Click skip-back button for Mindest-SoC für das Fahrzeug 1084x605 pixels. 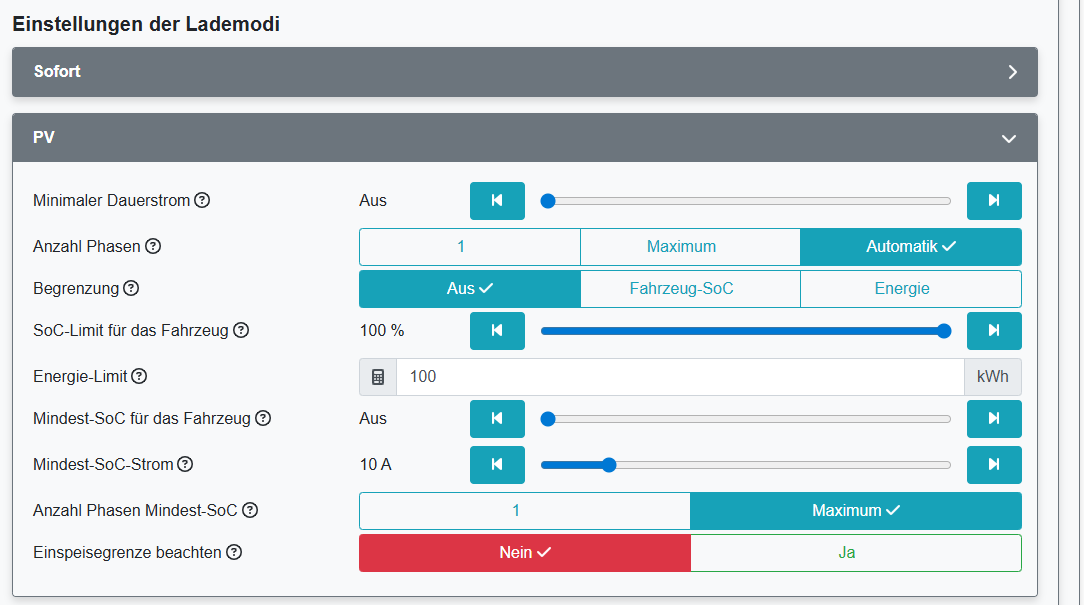click(x=497, y=418)
